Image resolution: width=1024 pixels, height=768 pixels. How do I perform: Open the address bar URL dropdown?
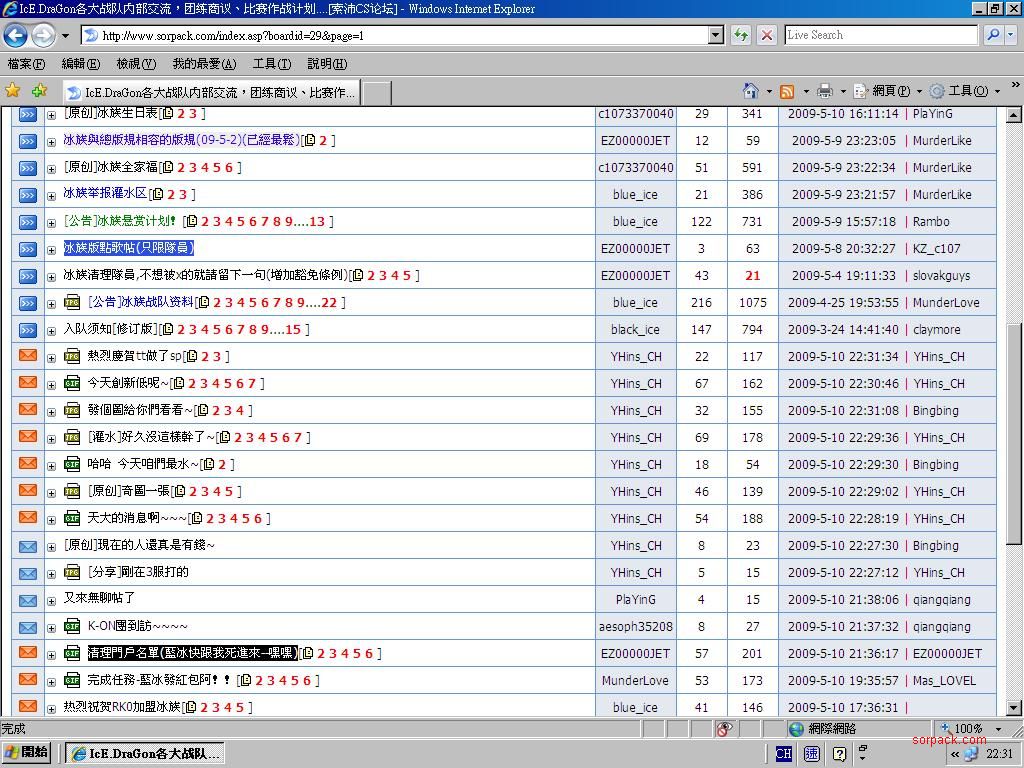pyautogui.click(x=716, y=35)
